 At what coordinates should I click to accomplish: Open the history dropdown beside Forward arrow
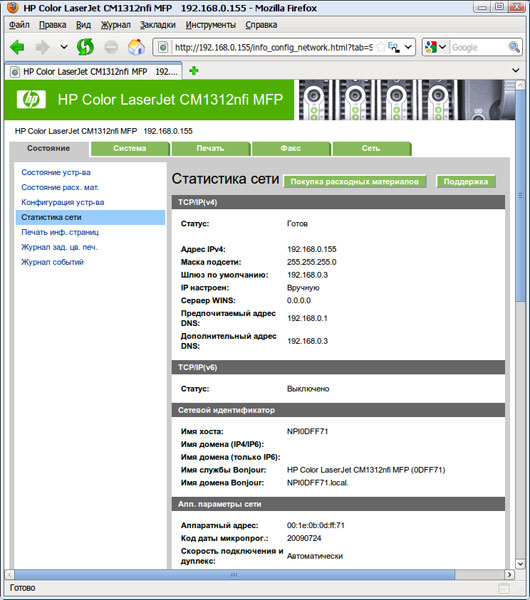pos(64,47)
